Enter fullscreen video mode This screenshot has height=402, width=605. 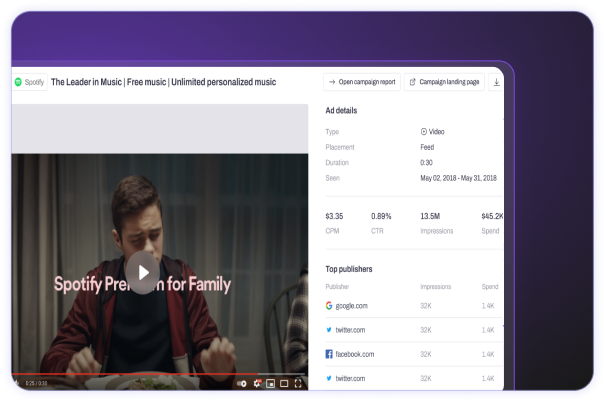point(298,383)
